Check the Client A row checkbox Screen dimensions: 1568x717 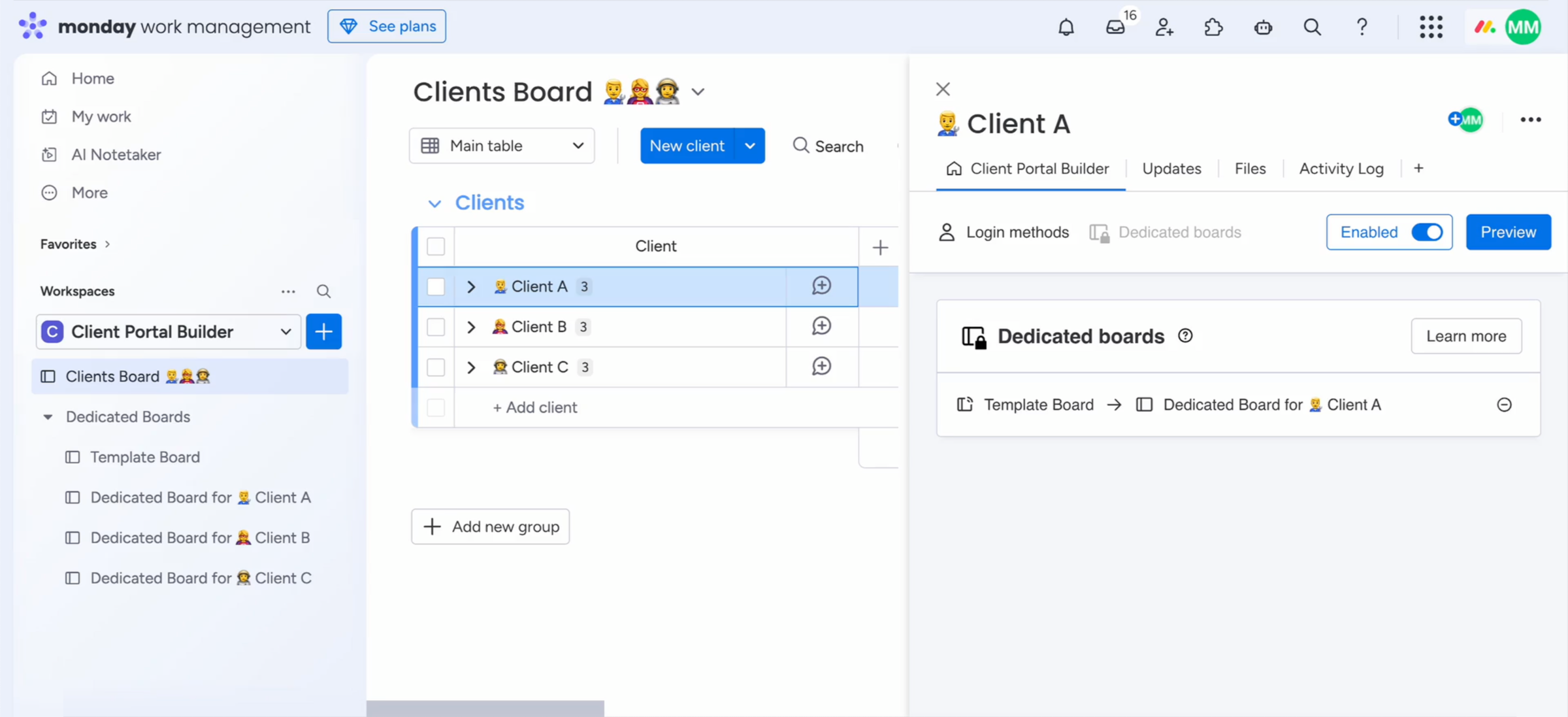point(436,286)
